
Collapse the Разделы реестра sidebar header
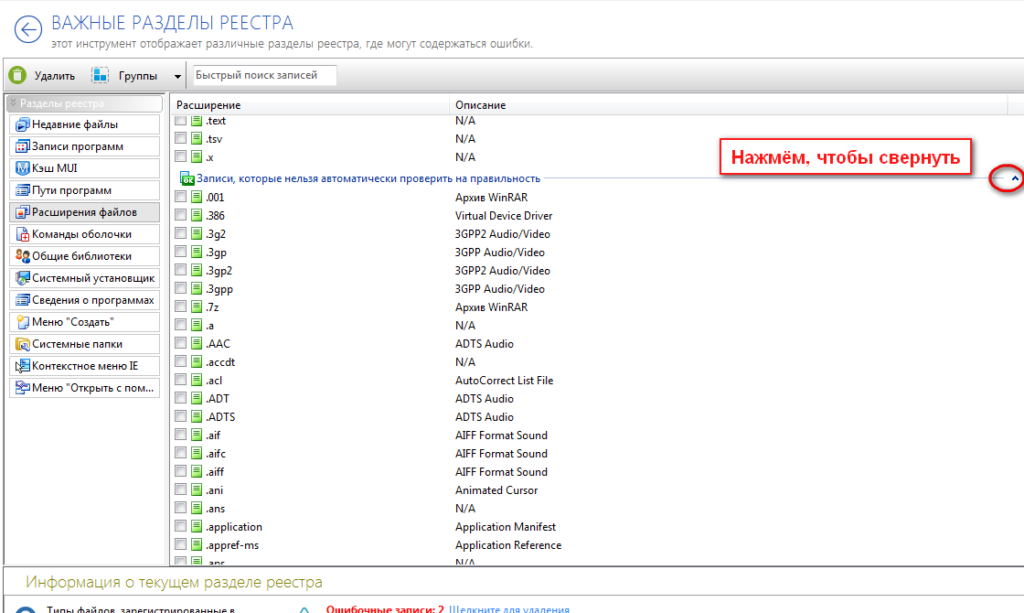point(12,104)
